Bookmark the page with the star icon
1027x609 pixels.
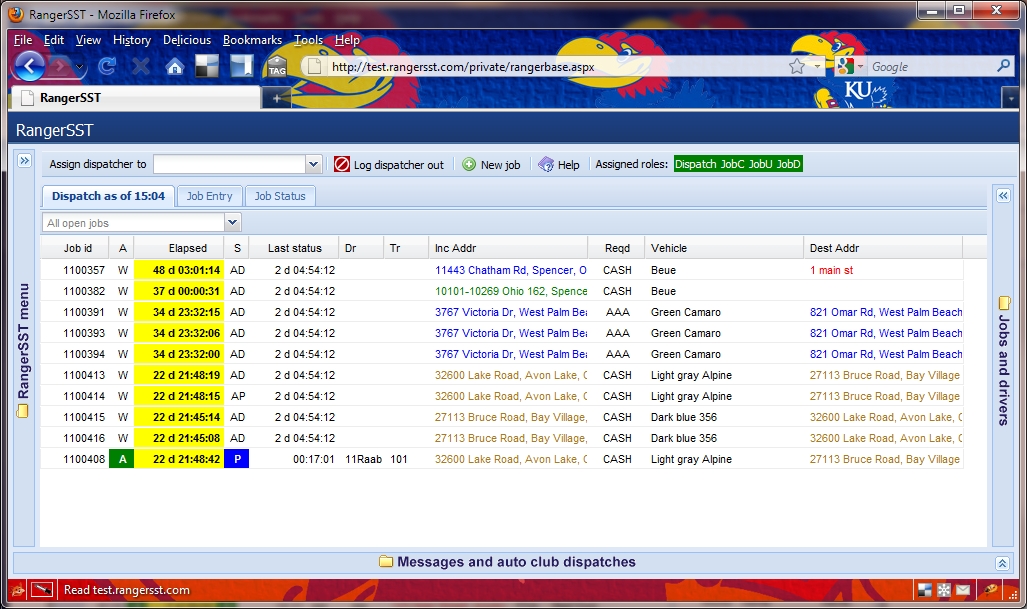click(x=796, y=67)
